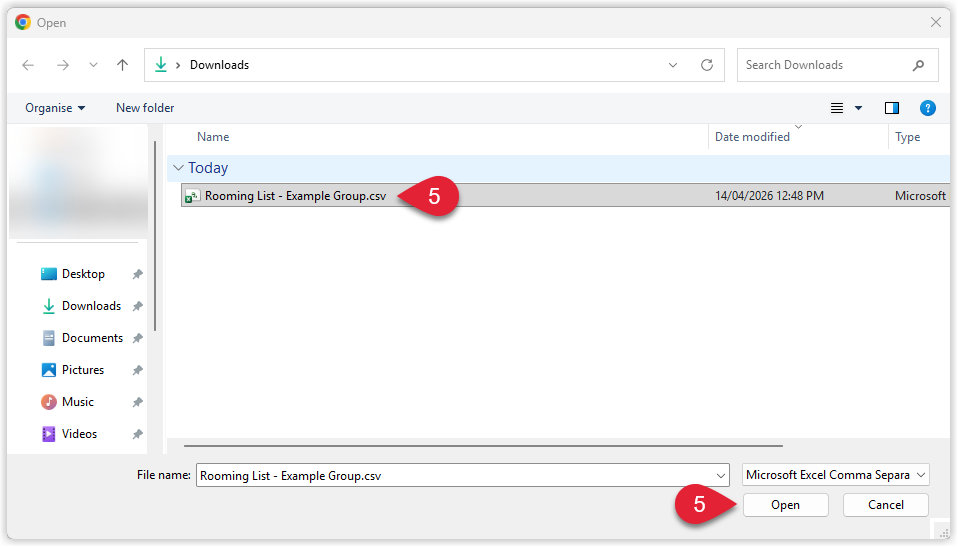958x547 pixels.
Task: Refresh the Downloads folder
Action: point(707,65)
